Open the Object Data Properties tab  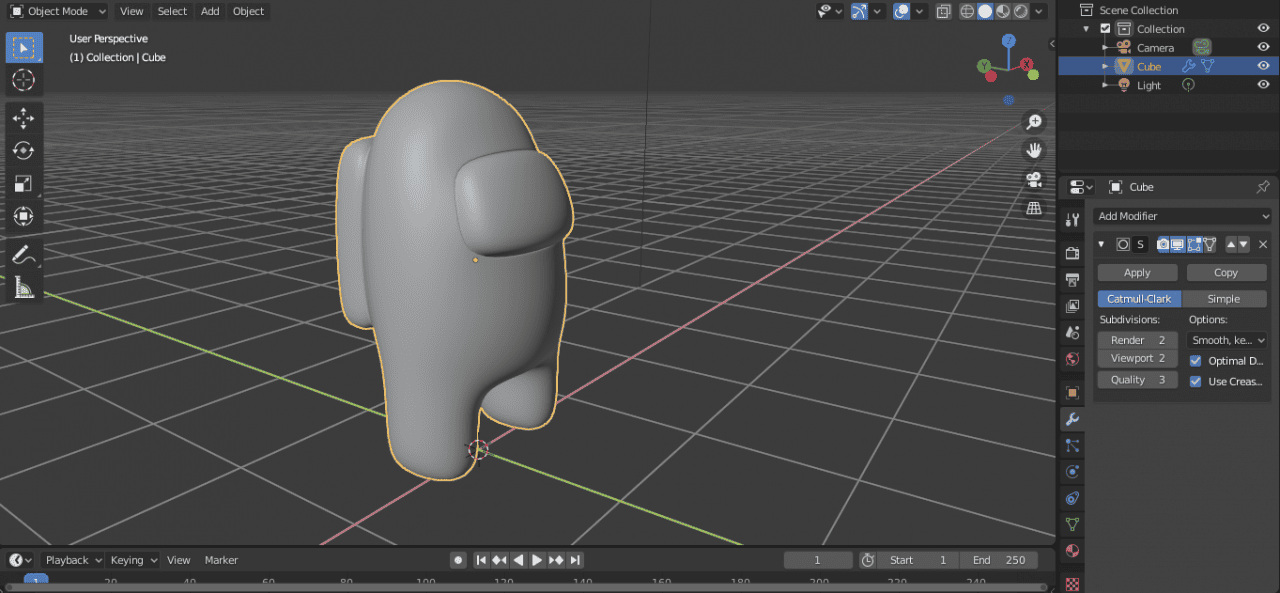point(1072,524)
